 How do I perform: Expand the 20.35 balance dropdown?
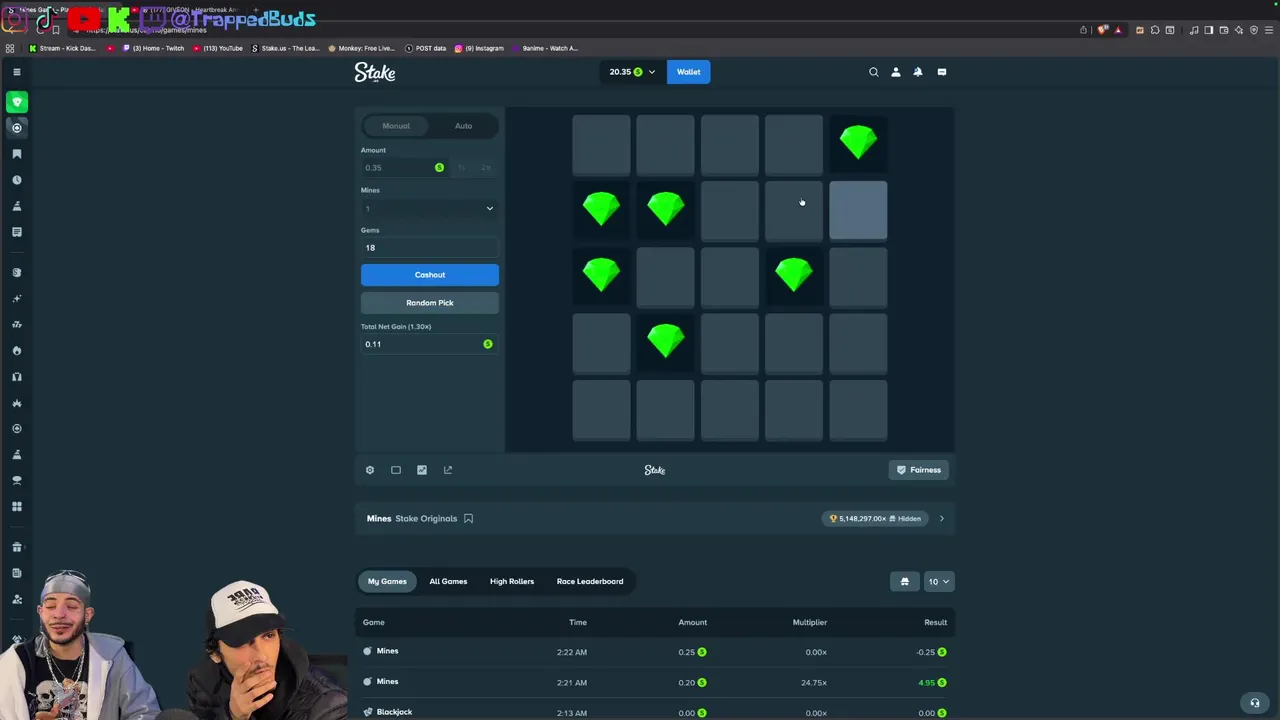click(632, 72)
